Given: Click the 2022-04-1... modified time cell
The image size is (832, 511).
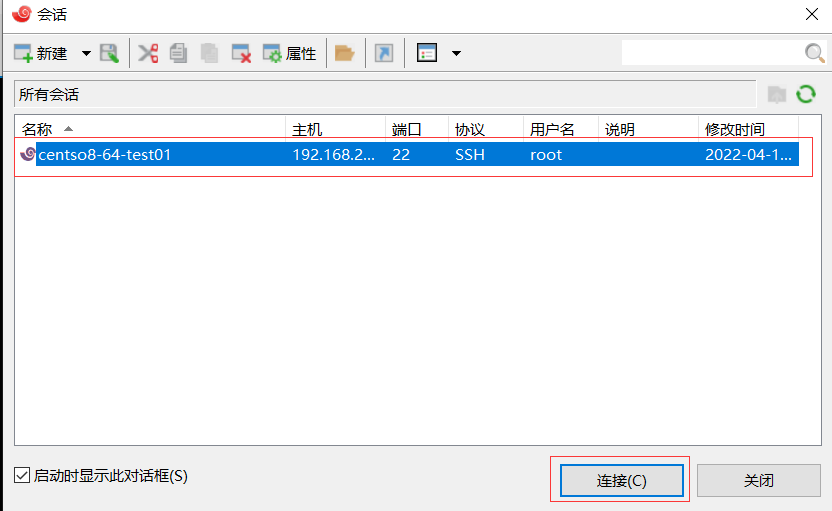Looking at the screenshot, I should point(748,154).
